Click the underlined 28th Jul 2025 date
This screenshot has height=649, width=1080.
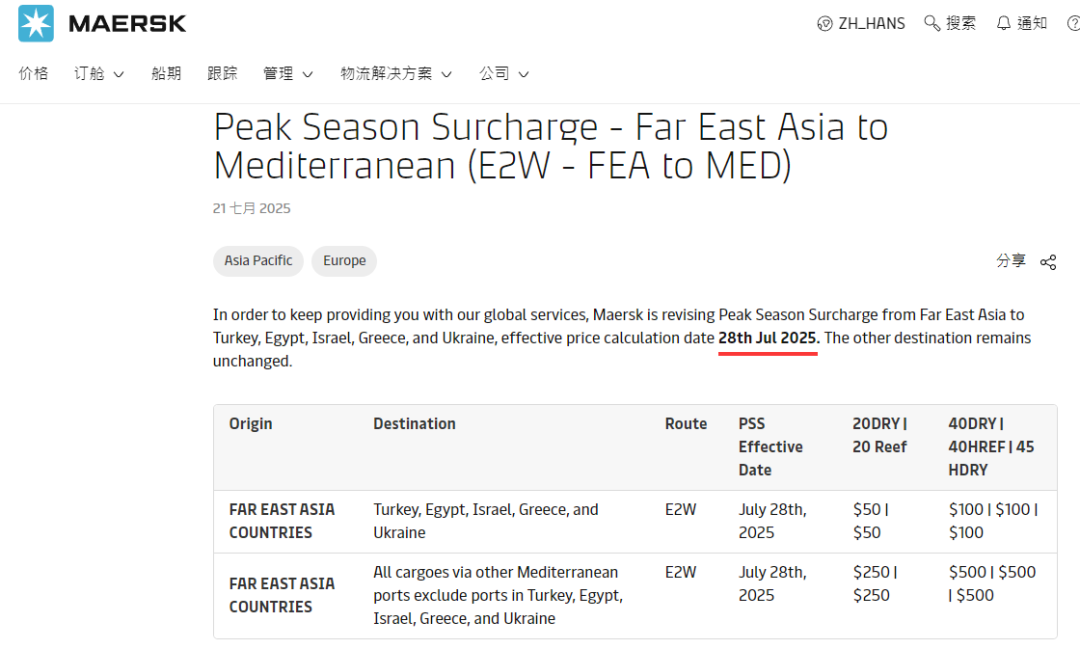coord(769,338)
